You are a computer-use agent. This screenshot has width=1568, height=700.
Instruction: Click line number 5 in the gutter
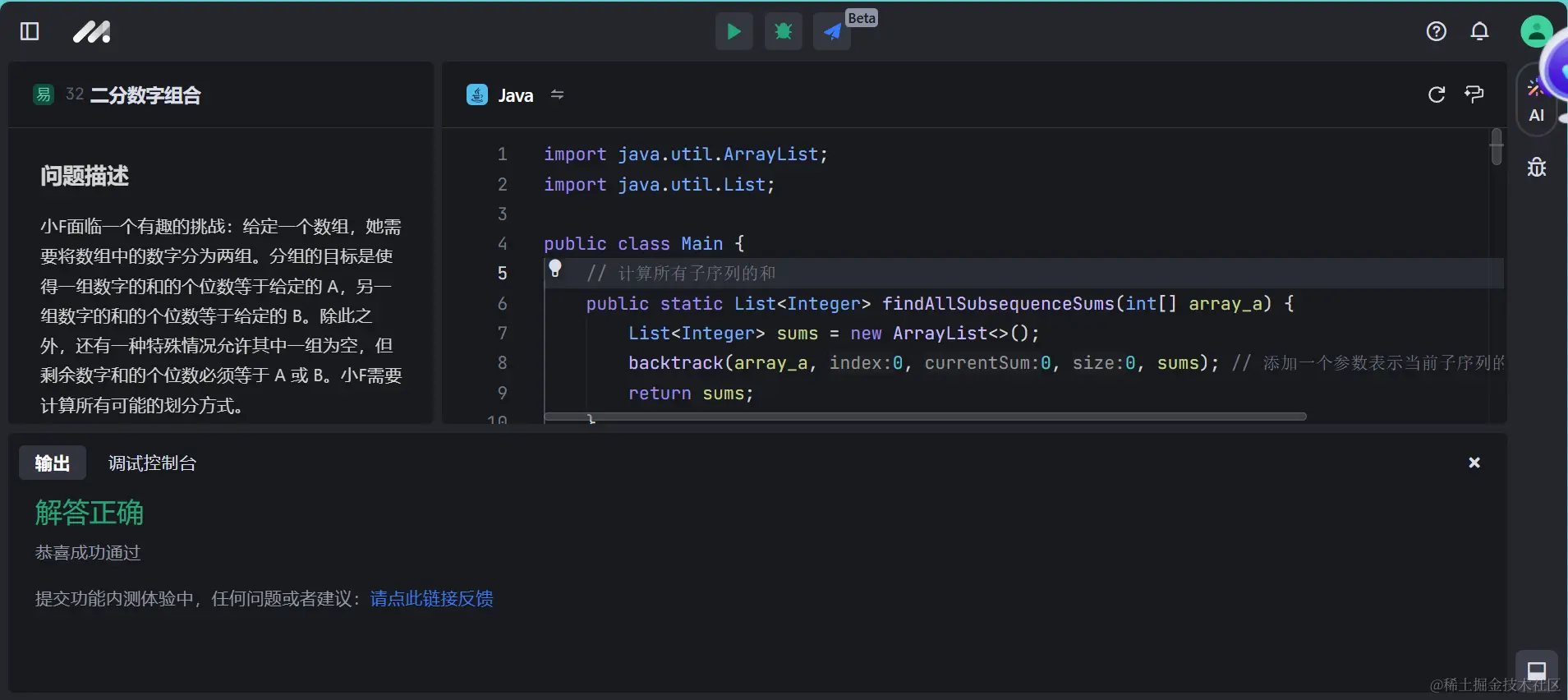point(503,274)
